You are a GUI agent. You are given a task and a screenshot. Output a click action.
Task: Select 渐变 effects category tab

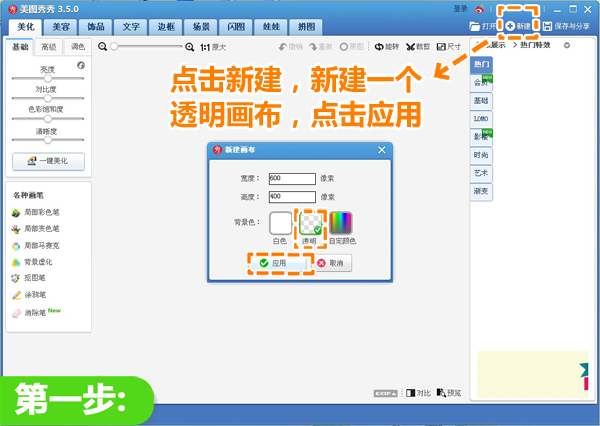click(481, 191)
